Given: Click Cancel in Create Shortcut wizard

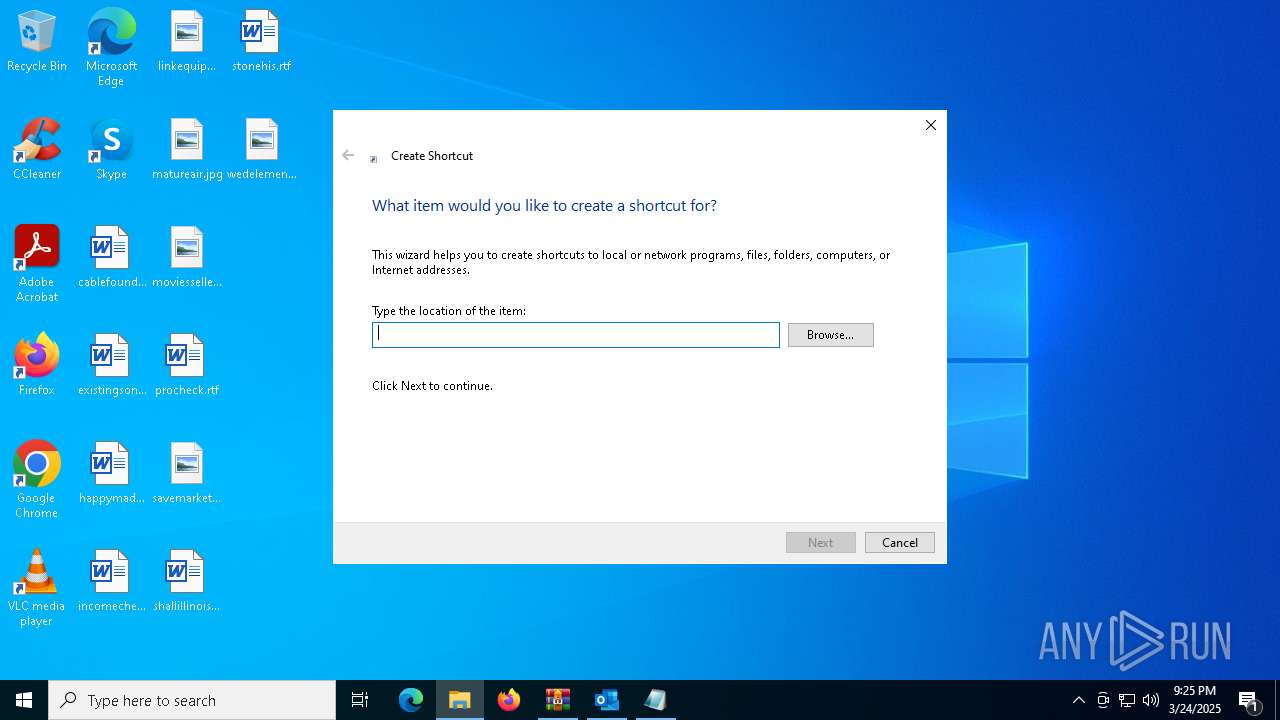Looking at the screenshot, I should (900, 542).
